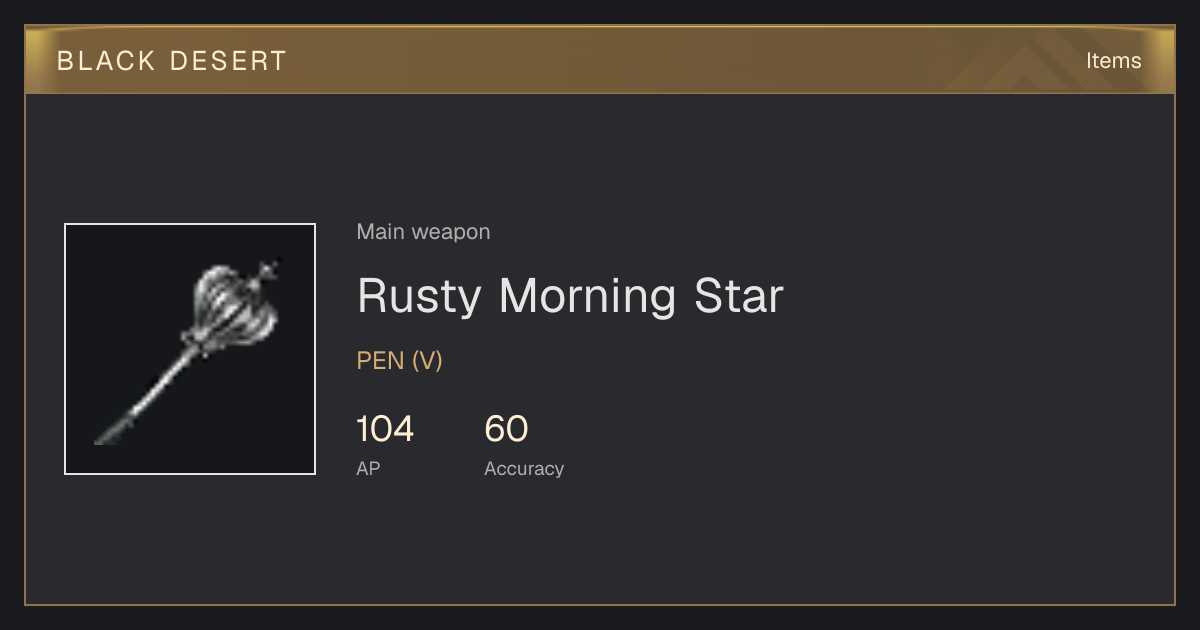Click the Accuracy stat label
The image size is (1200, 630).
point(524,468)
